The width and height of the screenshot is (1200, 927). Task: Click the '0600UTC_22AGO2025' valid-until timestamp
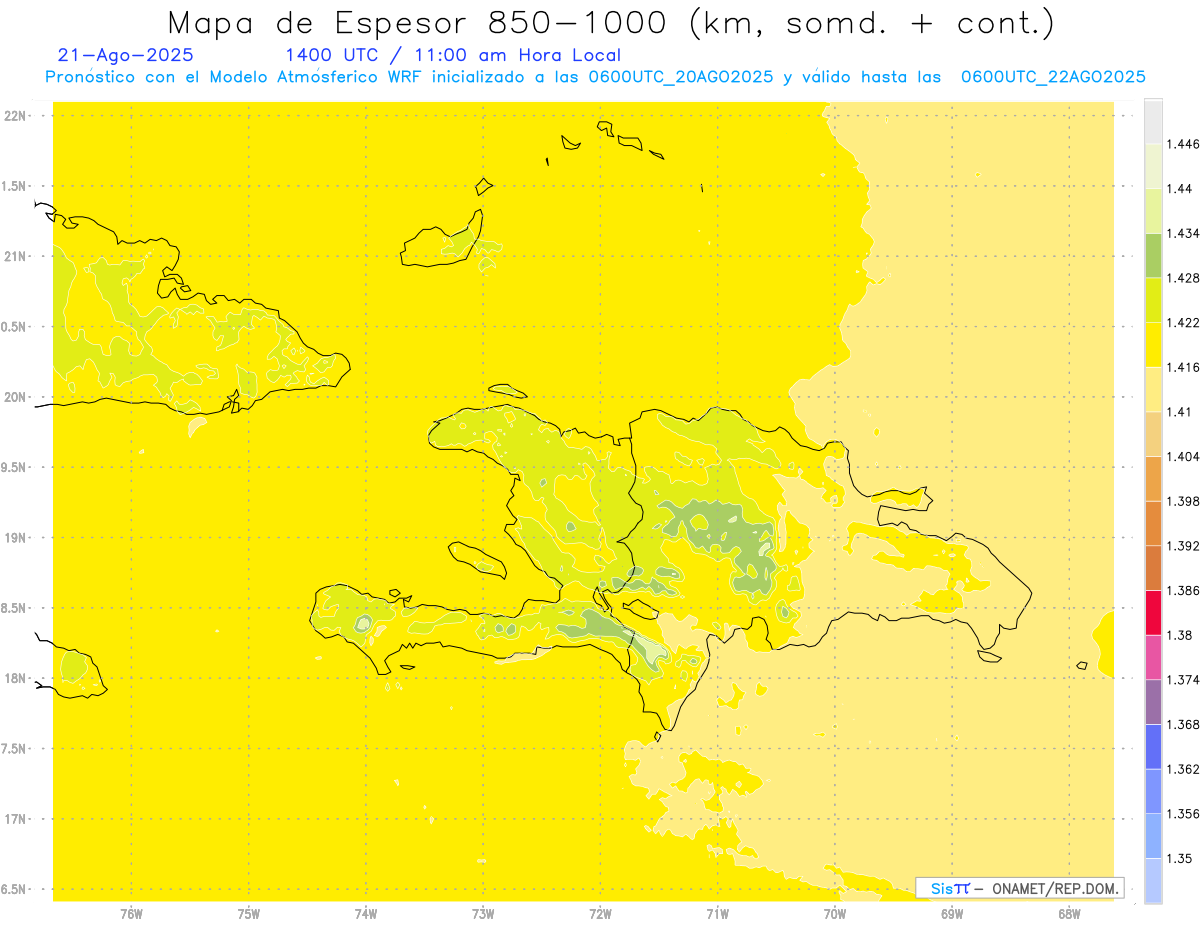point(1053,77)
